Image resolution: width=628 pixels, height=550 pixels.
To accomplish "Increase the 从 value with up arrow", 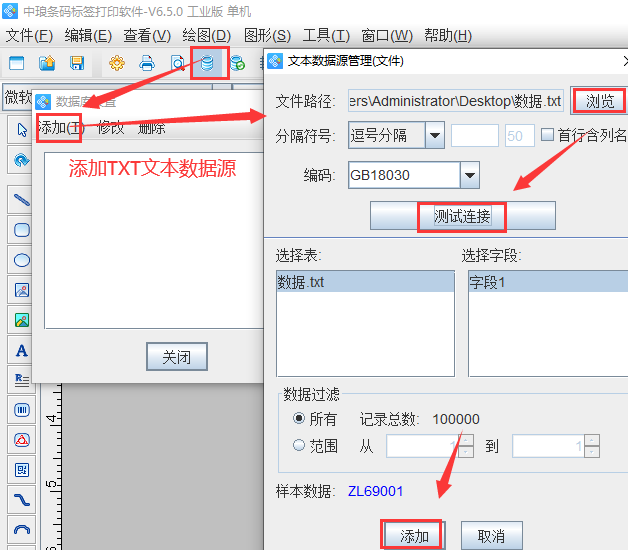I will (x=466, y=440).
